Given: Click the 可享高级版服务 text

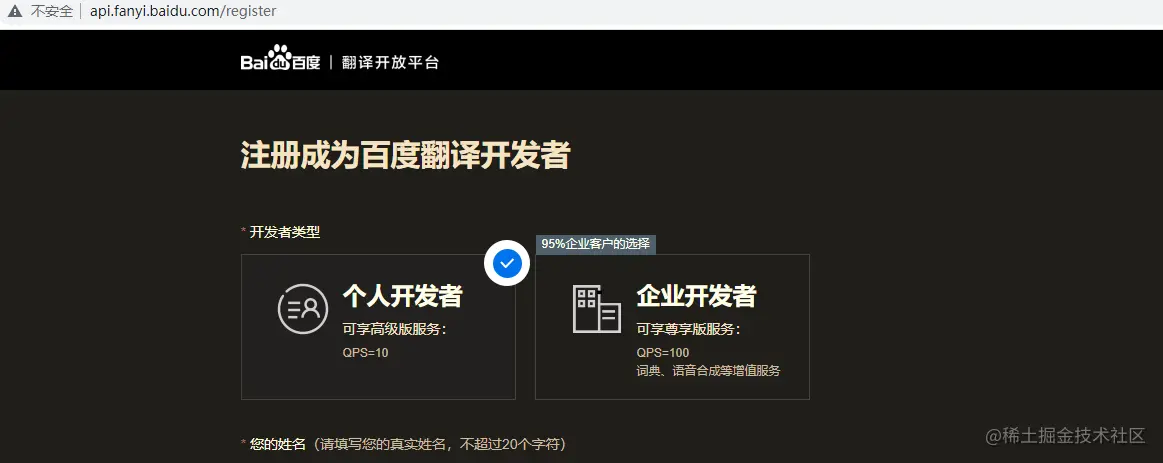Looking at the screenshot, I should [x=395, y=329].
